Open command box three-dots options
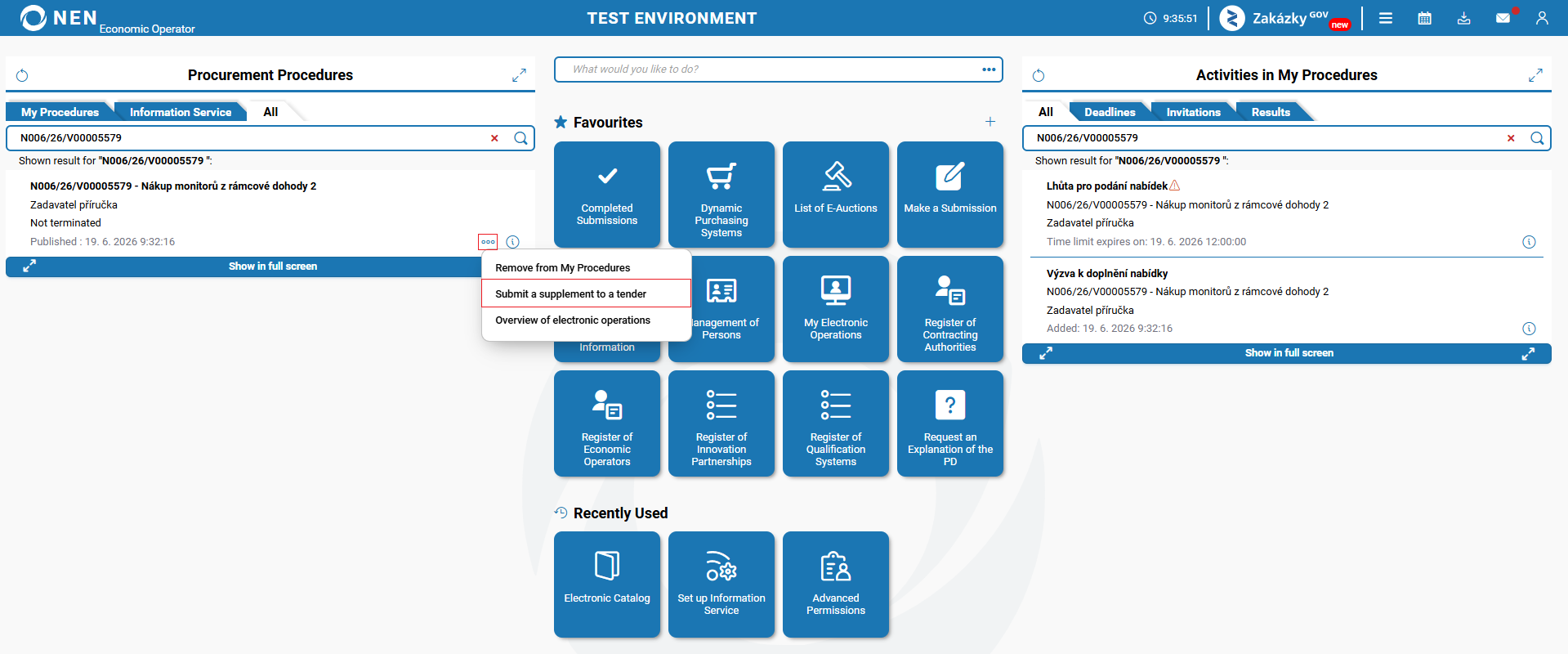 point(989,69)
